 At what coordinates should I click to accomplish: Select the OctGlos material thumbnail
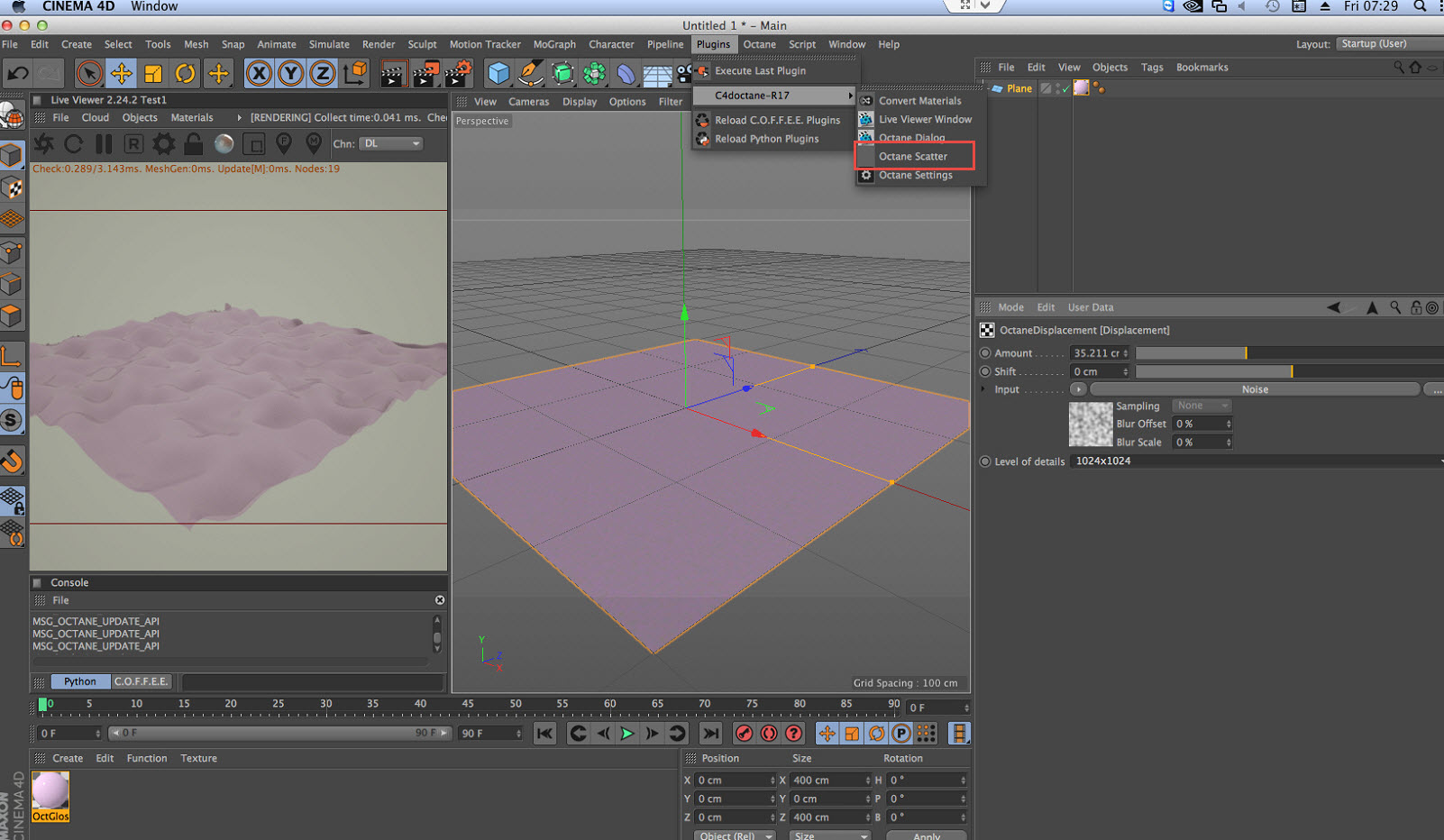click(x=50, y=797)
